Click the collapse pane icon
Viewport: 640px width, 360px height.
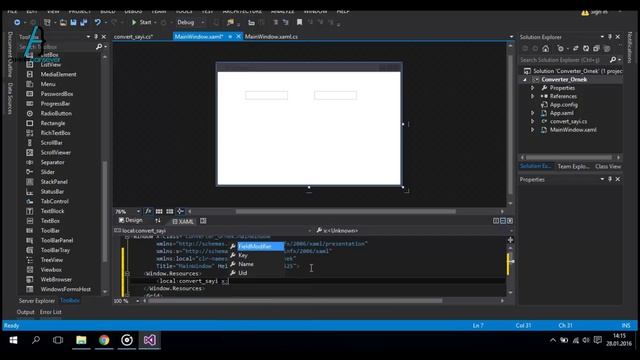pyautogui.click(x=510, y=221)
